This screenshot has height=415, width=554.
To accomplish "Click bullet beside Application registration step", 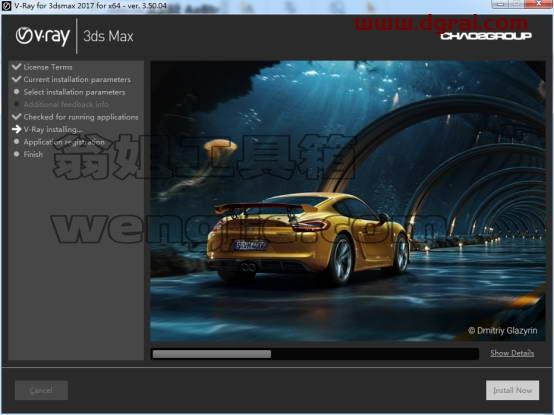I will pos(16,142).
